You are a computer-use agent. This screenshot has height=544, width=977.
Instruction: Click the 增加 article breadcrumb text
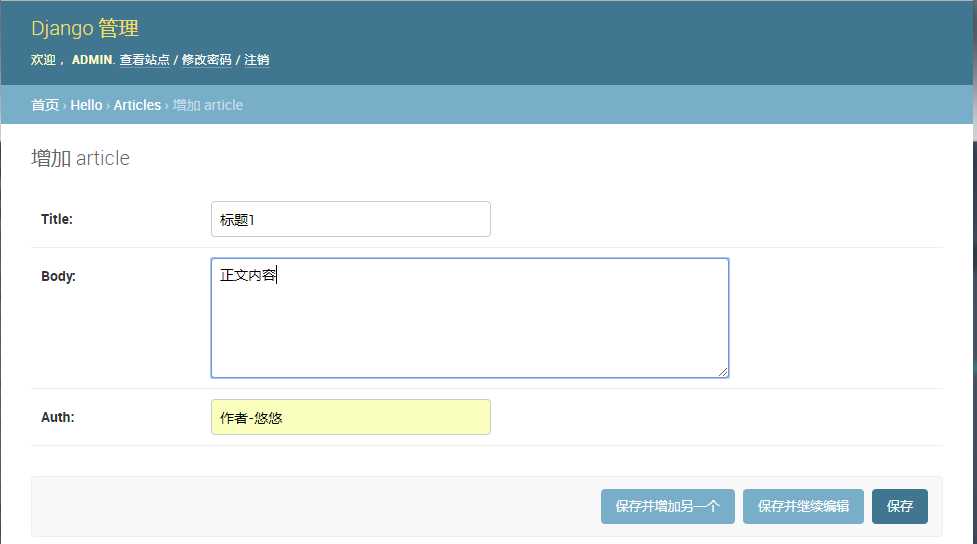pos(208,105)
